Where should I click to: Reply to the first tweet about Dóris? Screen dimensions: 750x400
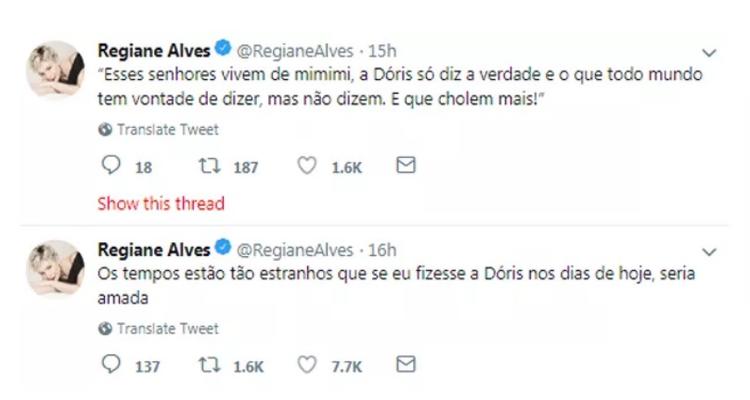111,166
